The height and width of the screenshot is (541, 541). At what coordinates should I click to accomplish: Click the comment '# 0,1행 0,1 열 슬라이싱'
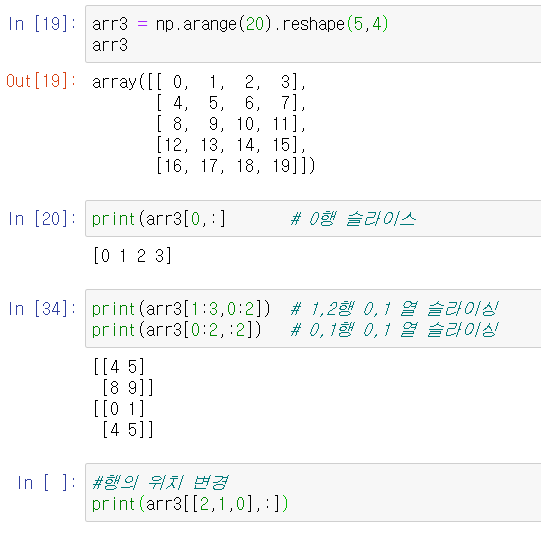click(x=394, y=329)
